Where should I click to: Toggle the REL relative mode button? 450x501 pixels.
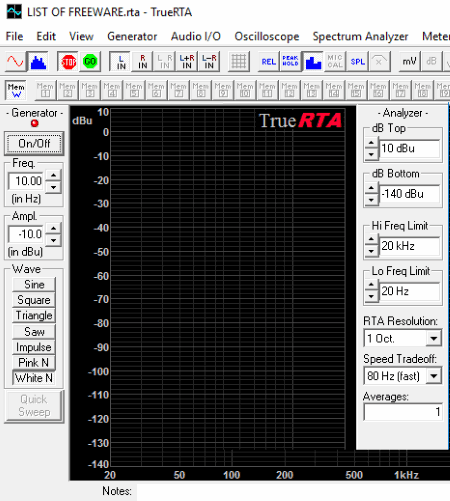269,62
